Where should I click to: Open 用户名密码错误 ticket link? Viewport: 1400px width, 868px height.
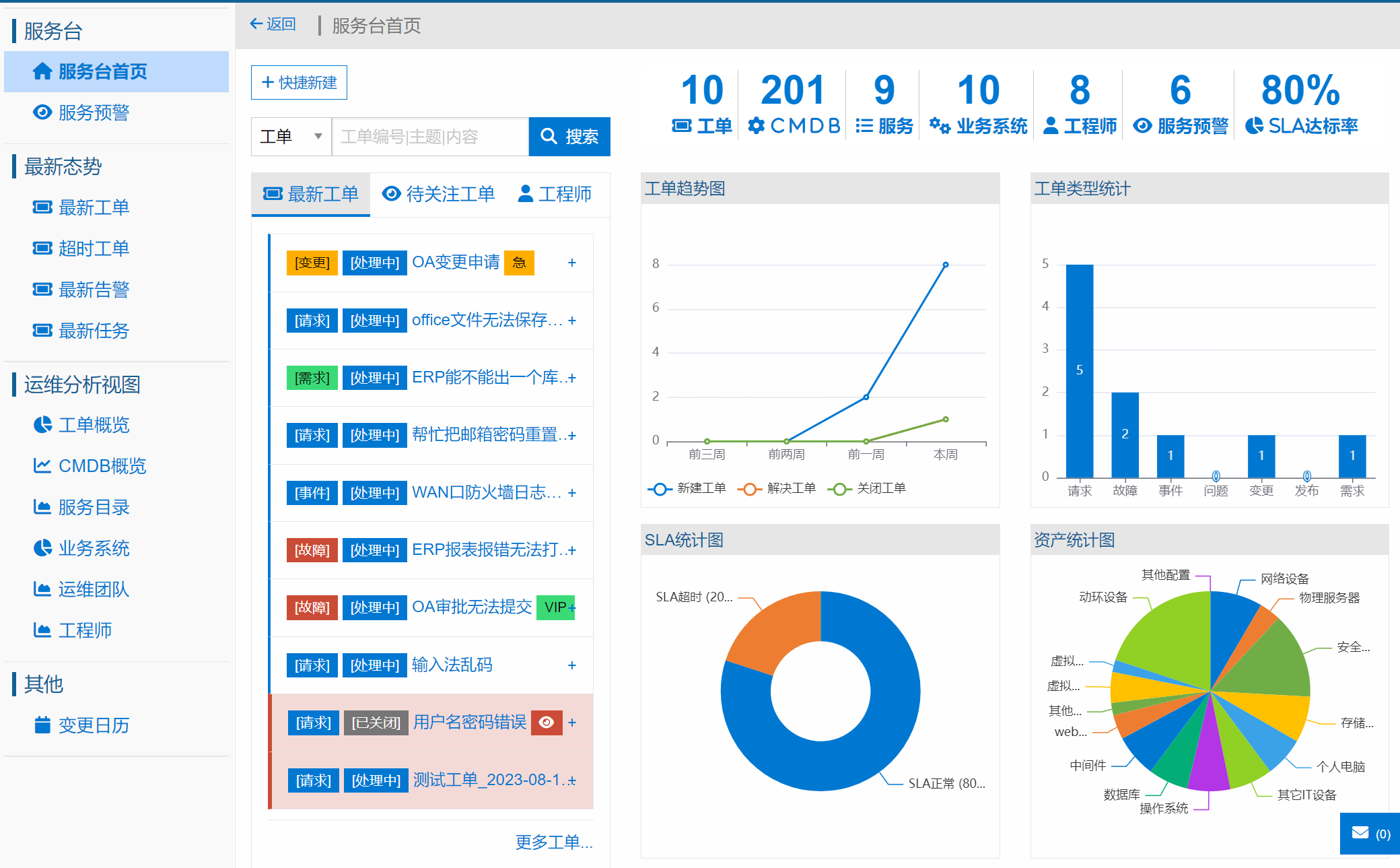(x=470, y=722)
